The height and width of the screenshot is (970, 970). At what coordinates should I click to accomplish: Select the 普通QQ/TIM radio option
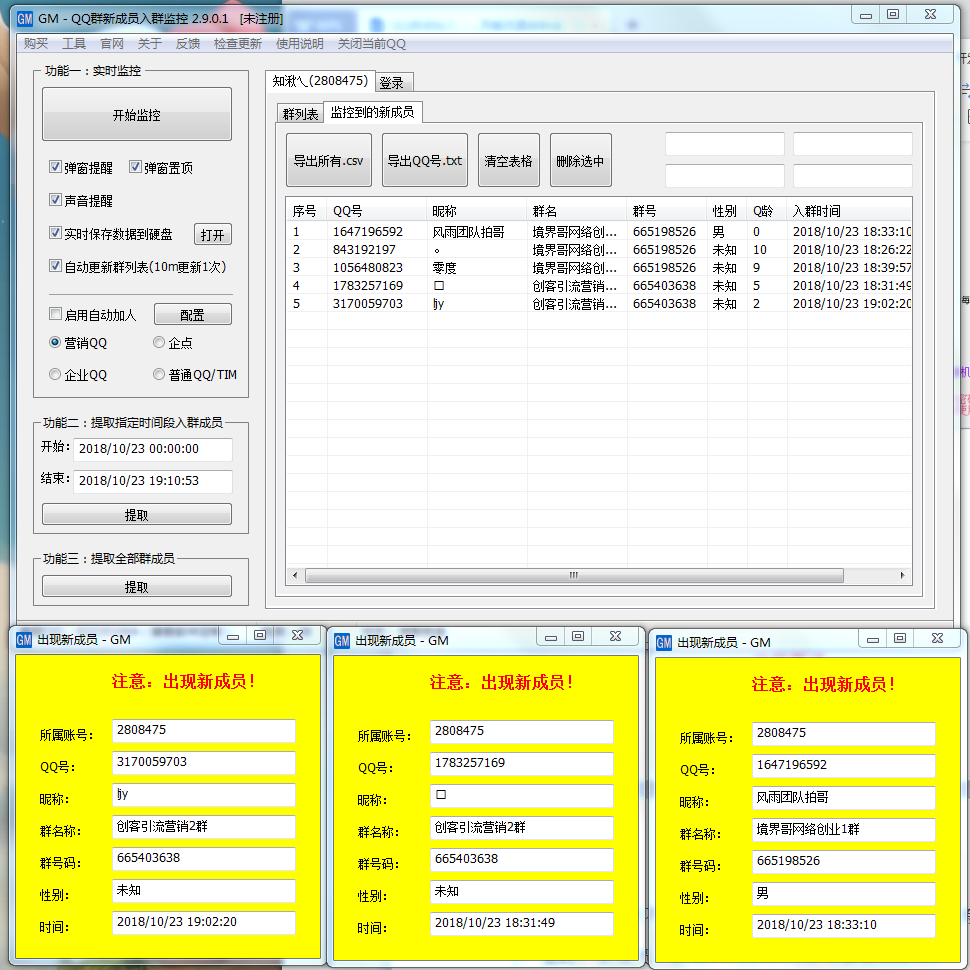(159, 375)
